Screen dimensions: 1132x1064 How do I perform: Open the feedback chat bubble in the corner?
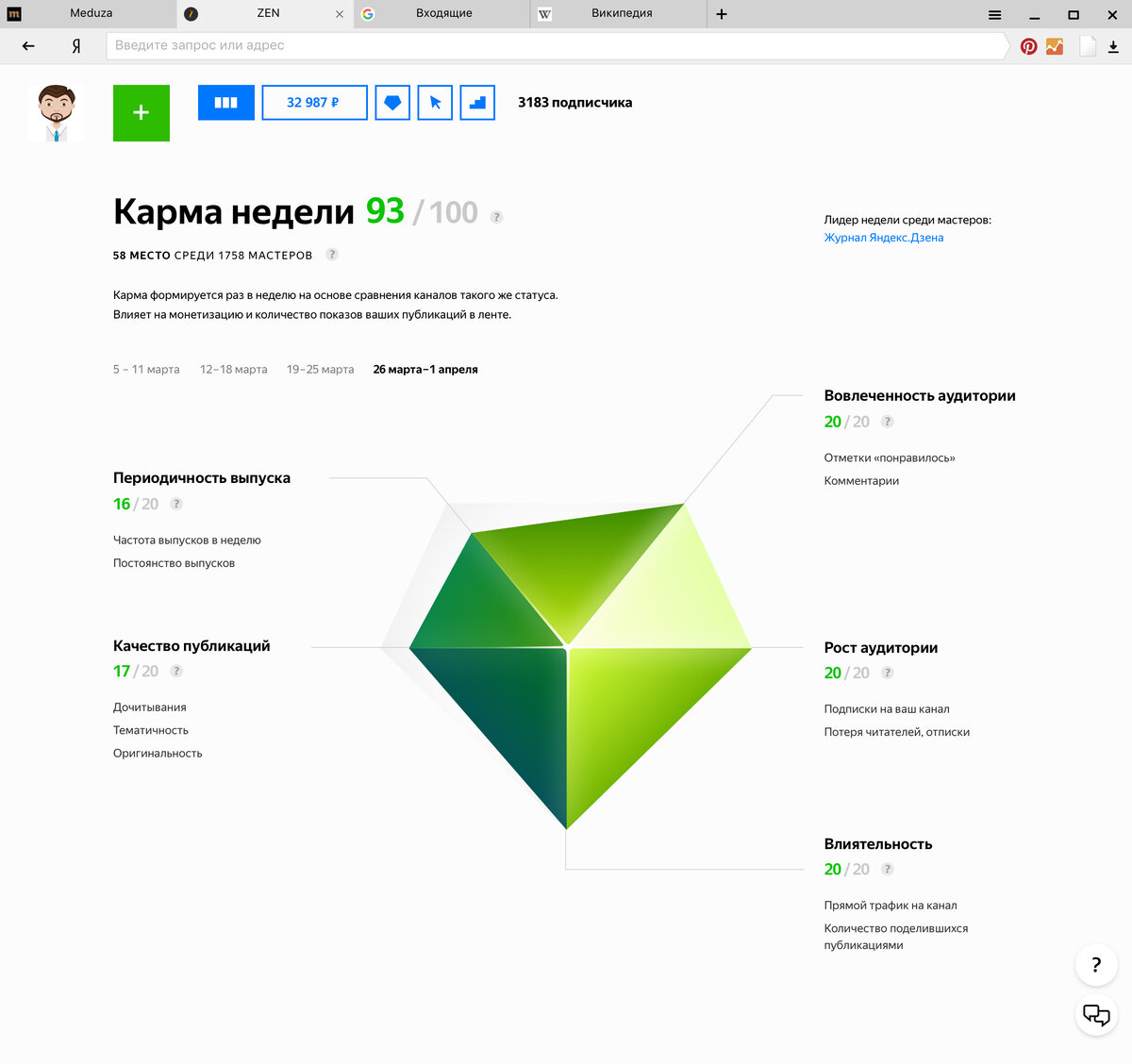[x=1095, y=1015]
